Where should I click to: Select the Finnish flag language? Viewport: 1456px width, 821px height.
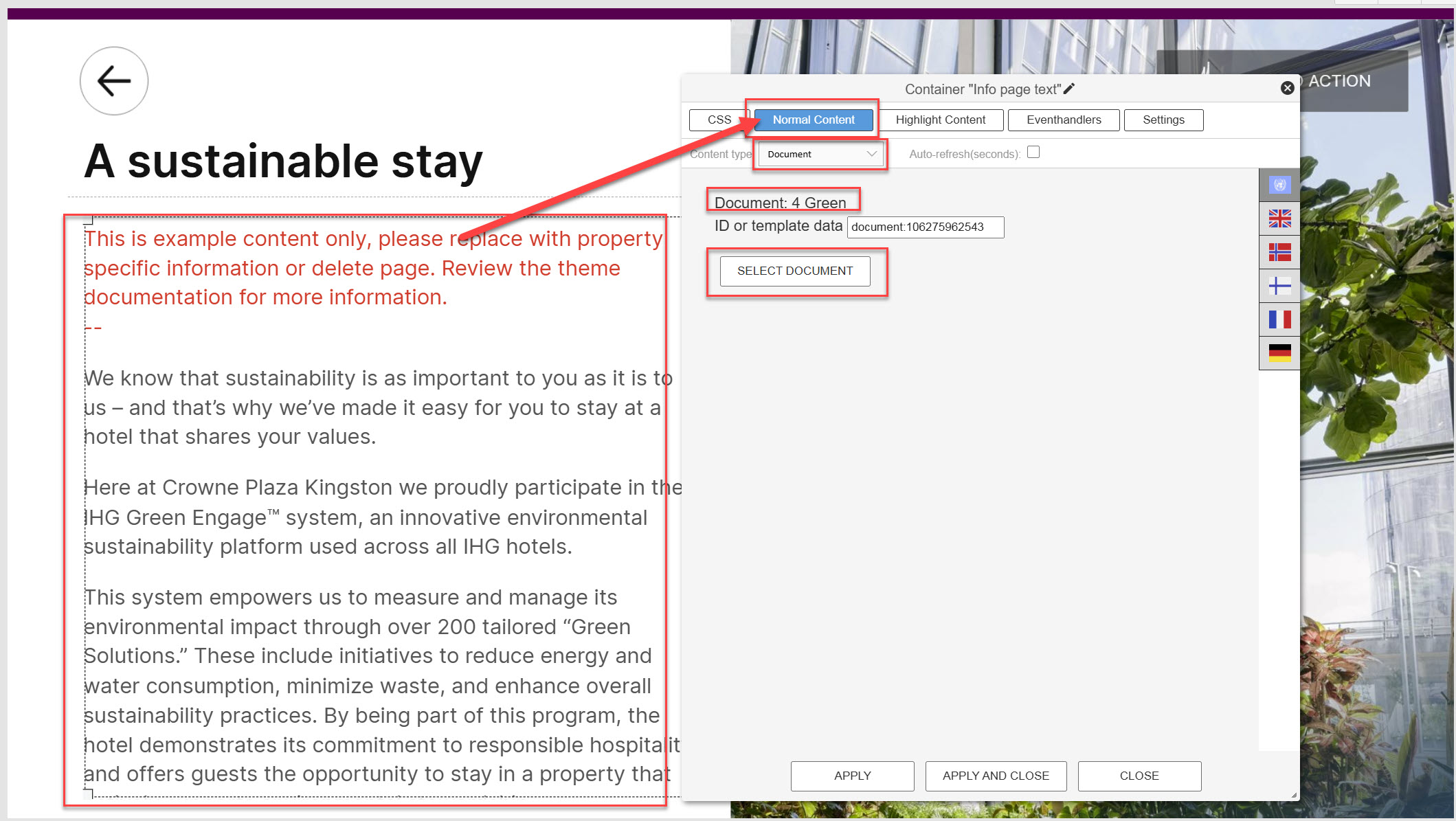(1279, 286)
